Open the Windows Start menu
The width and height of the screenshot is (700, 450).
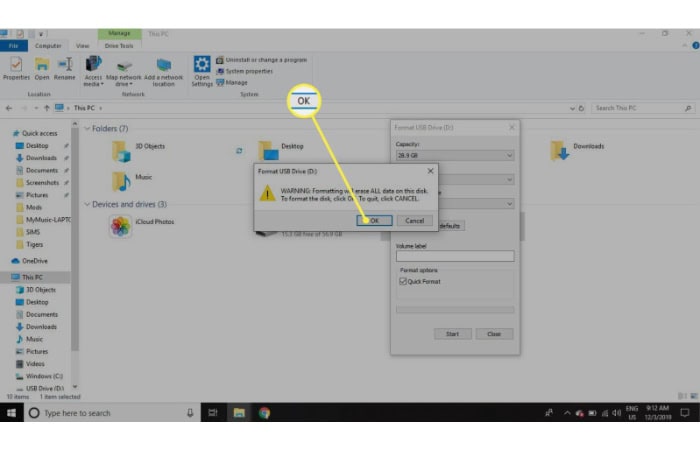point(12,413)
